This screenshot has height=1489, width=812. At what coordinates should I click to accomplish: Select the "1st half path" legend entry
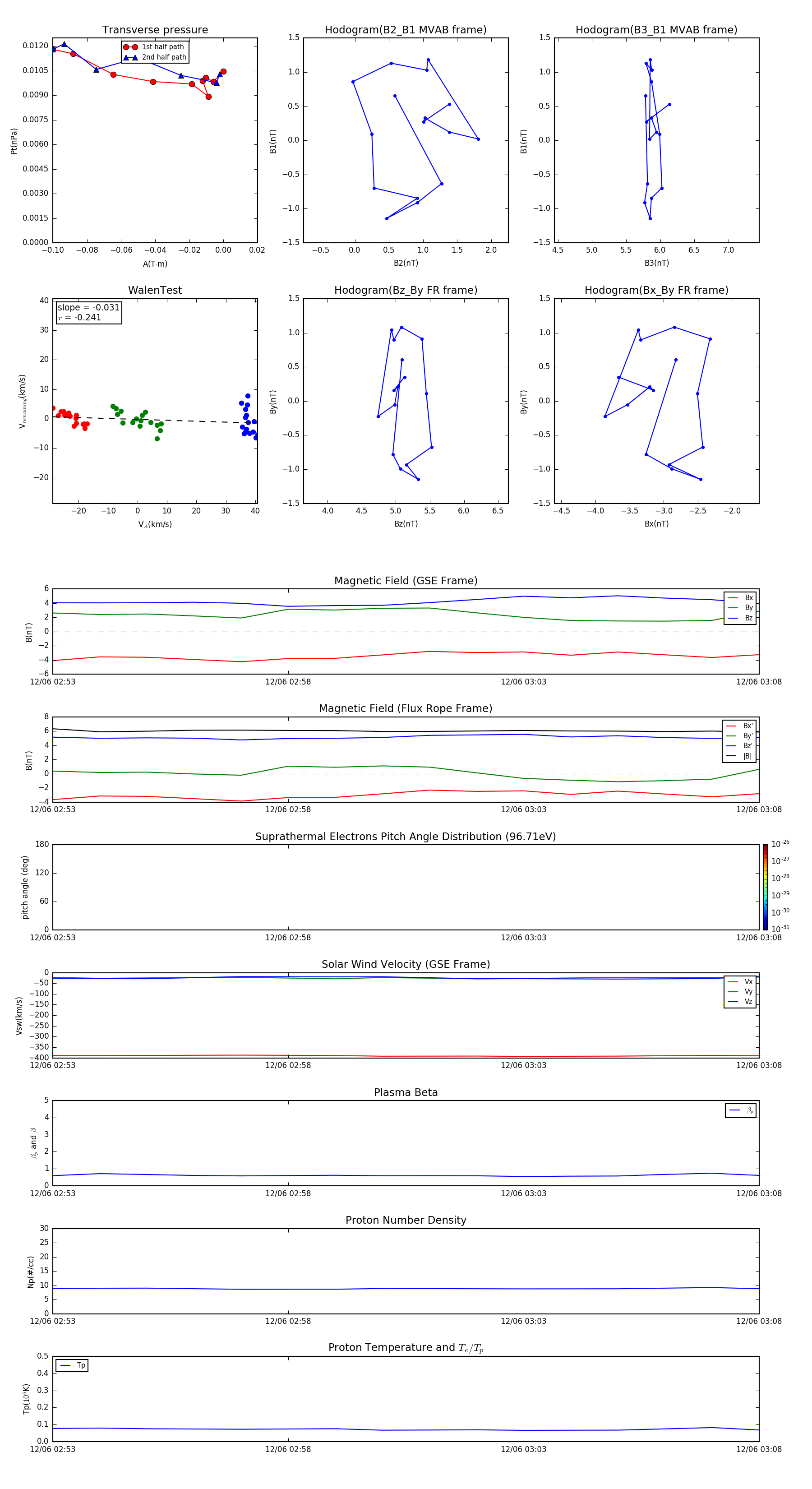pos(154,47)
